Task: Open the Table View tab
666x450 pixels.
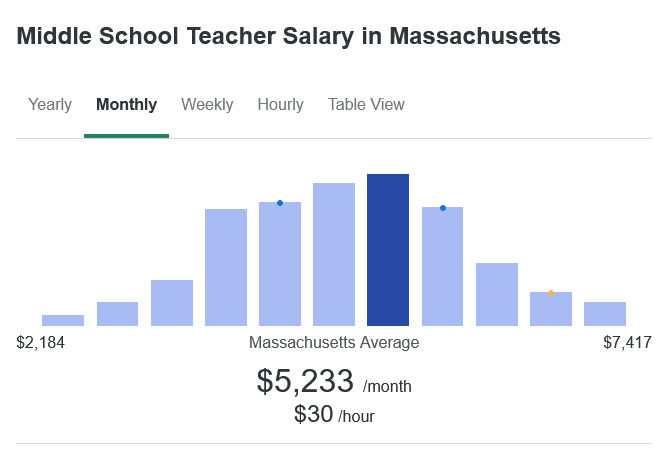Action: click(366, 105)
